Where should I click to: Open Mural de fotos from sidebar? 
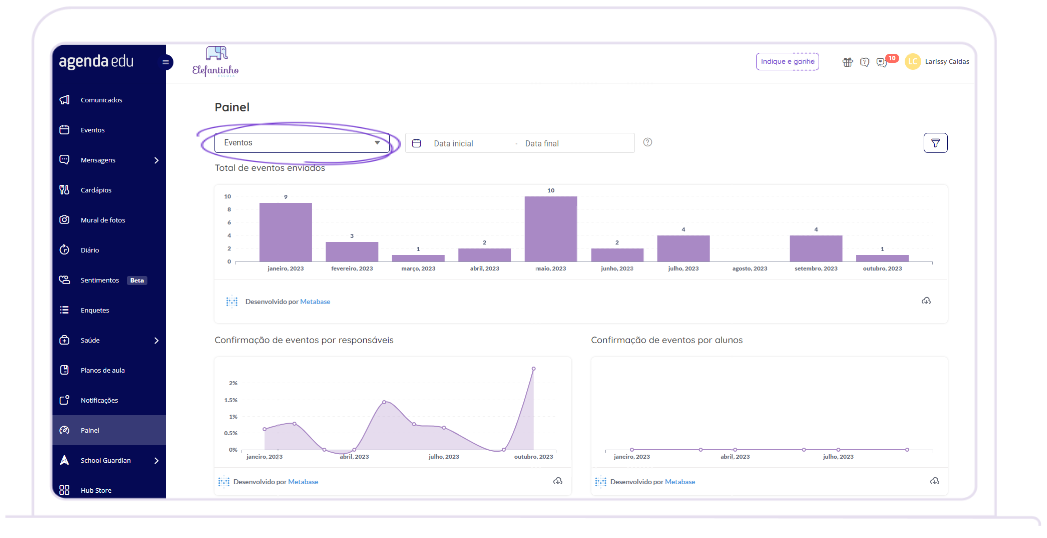tap(102, 220)
